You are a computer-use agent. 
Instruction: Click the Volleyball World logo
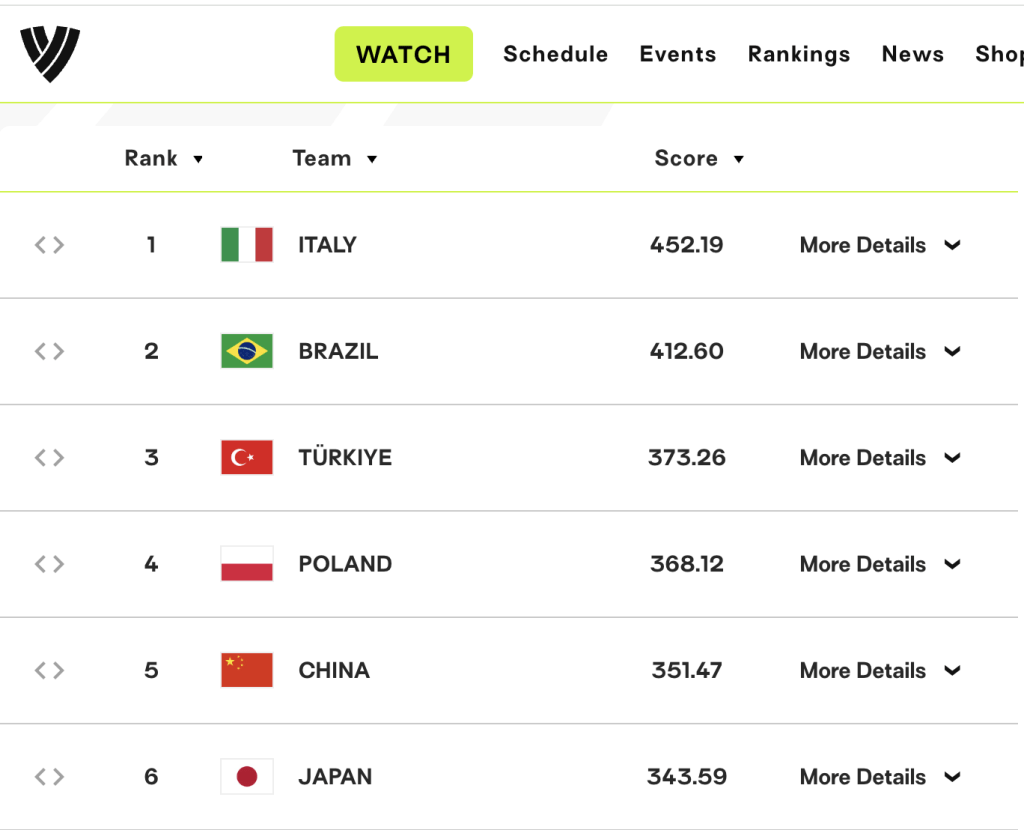[x=50, y=54]
